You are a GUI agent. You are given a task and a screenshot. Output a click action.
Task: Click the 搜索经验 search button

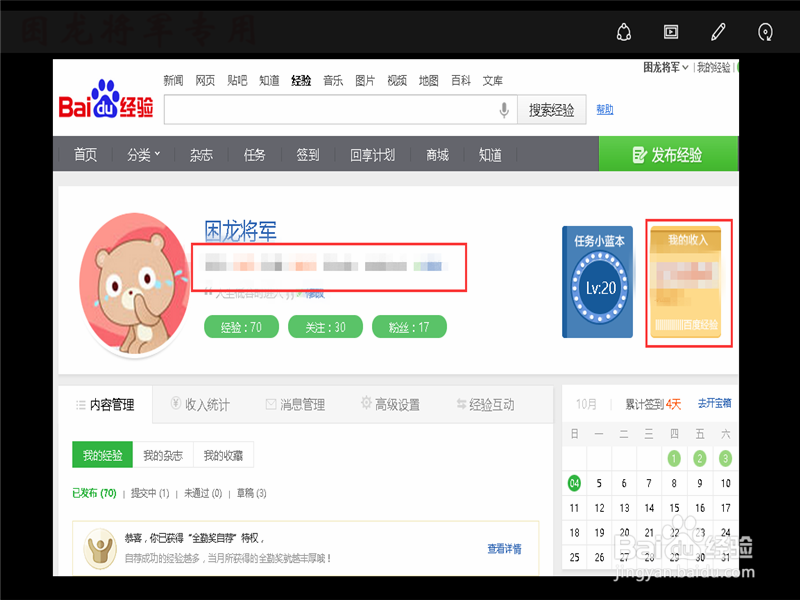[x=551, y=110]
